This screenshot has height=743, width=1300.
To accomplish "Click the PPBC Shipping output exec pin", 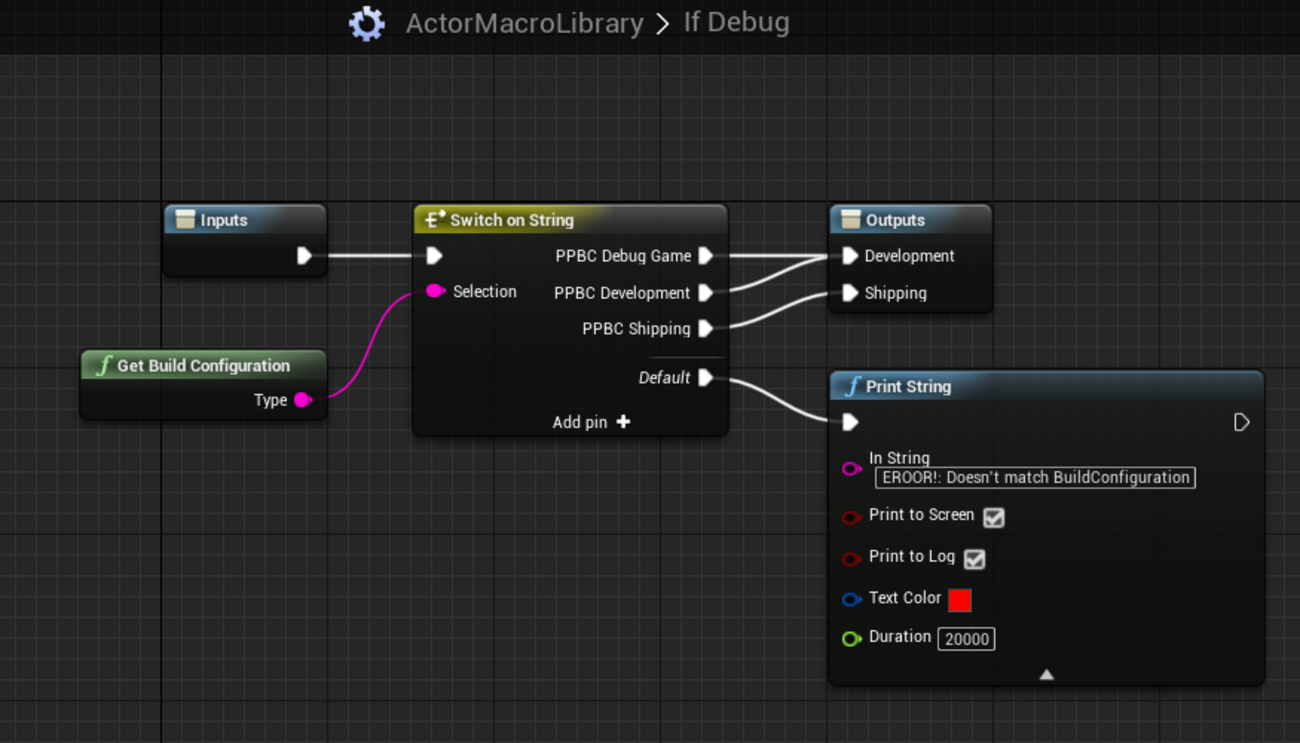I will tap(706, 329).
